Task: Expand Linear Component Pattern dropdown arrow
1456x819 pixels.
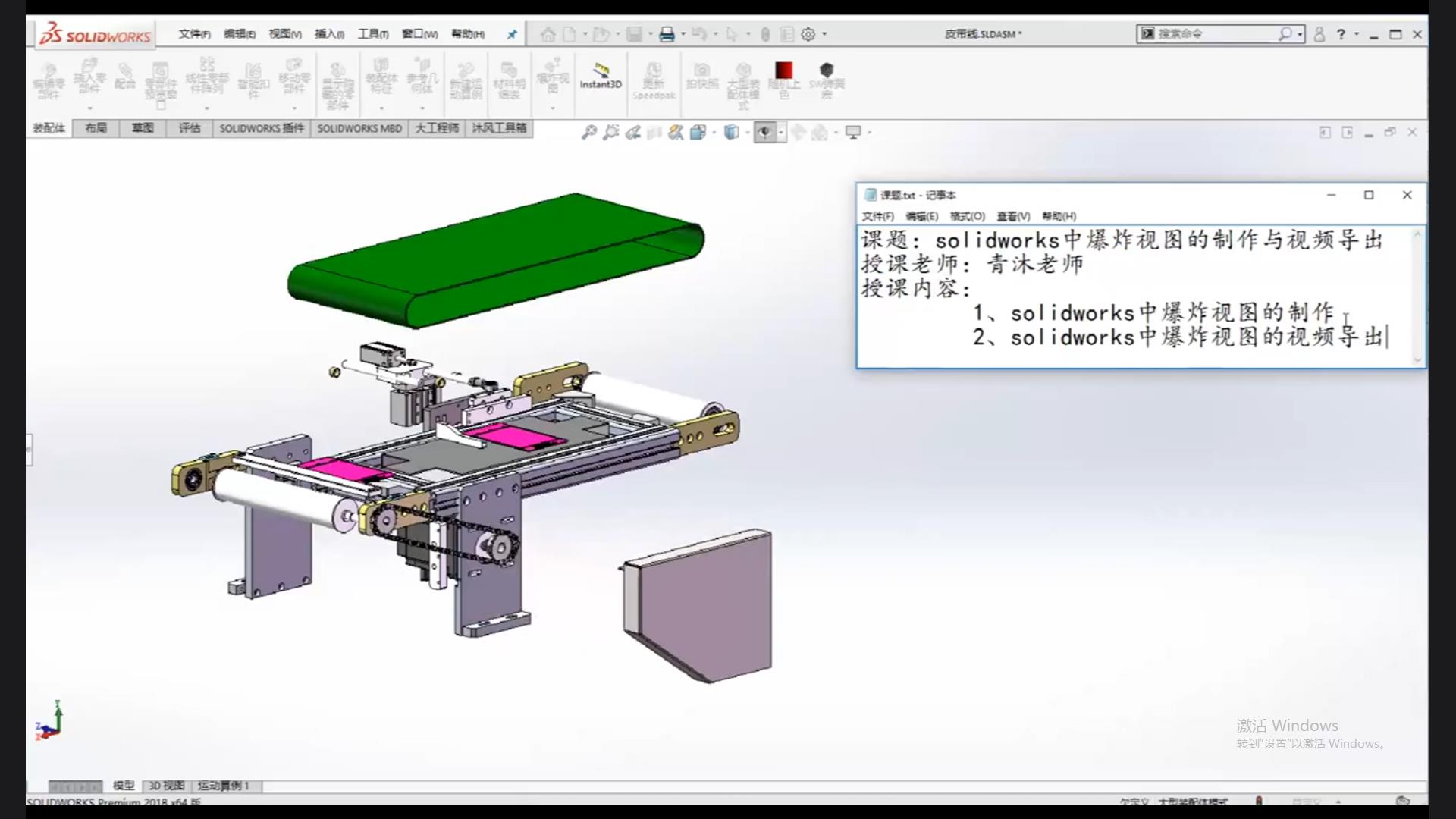Action: click(x=207, y=108)
